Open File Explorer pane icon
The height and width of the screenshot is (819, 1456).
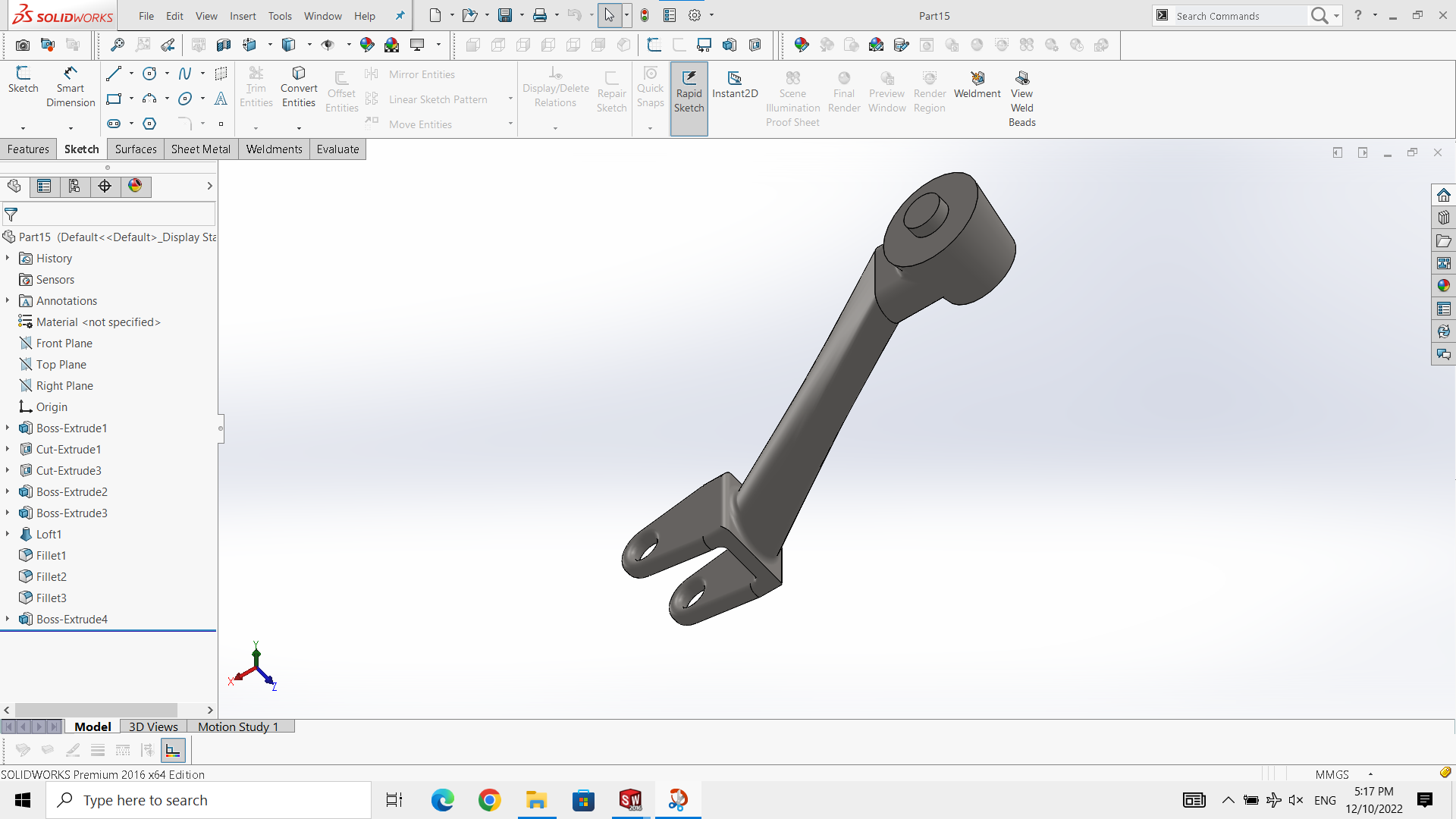pos(1444,240)
